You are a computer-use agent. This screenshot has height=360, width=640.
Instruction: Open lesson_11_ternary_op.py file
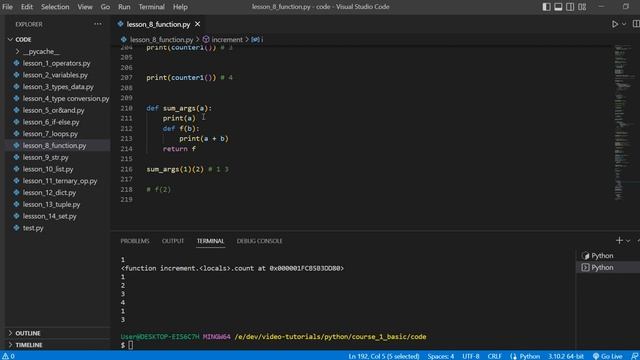(x=57, y=181)
